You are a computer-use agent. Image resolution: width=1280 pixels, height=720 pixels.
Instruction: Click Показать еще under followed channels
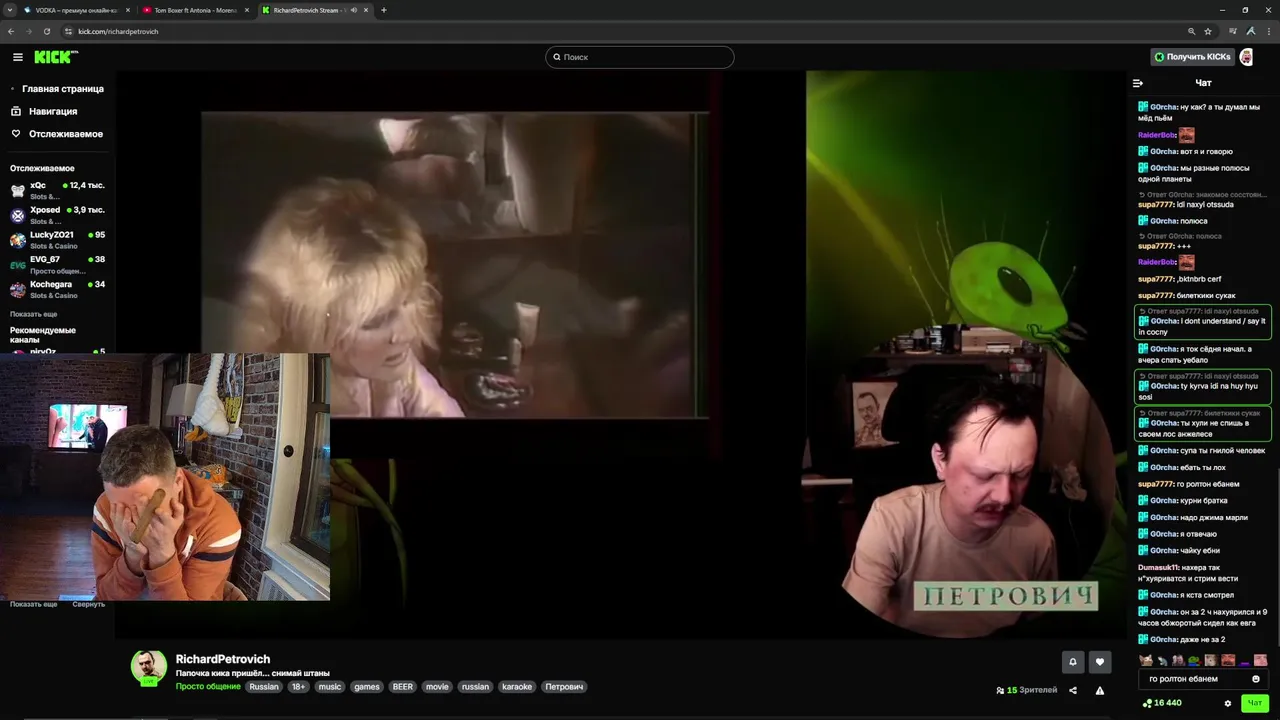33,314
